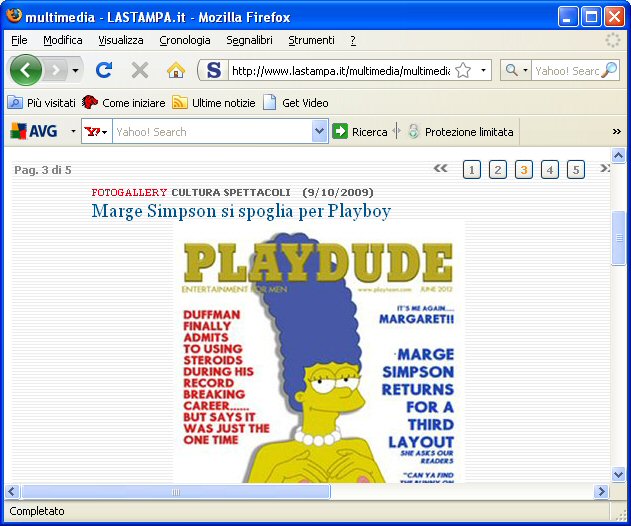Click the green Ricerca arrow icon
631x526 pixels.
[340, 131]
